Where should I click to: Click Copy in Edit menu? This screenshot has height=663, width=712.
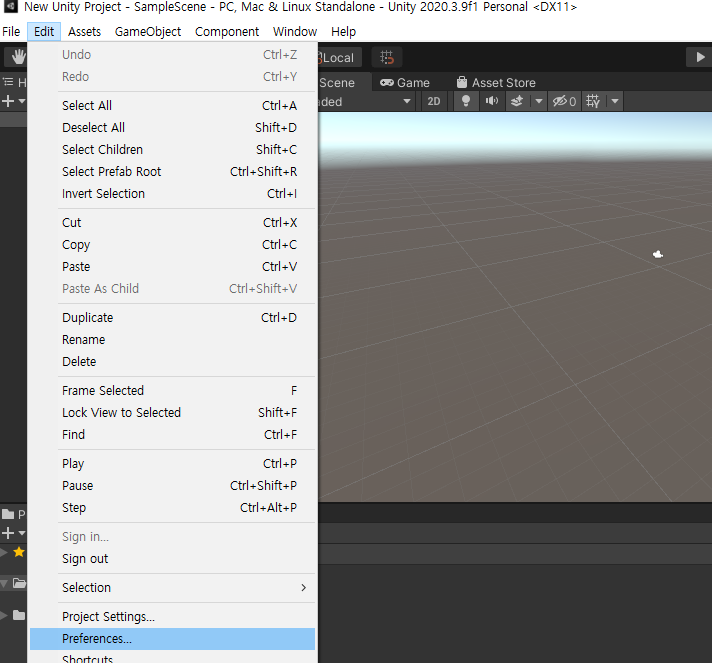click(x=173, y=245)
